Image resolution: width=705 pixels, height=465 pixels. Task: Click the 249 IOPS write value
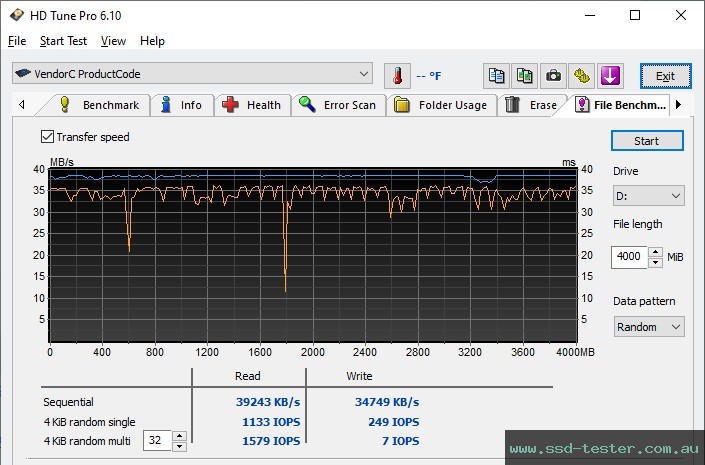pos(394,422)
